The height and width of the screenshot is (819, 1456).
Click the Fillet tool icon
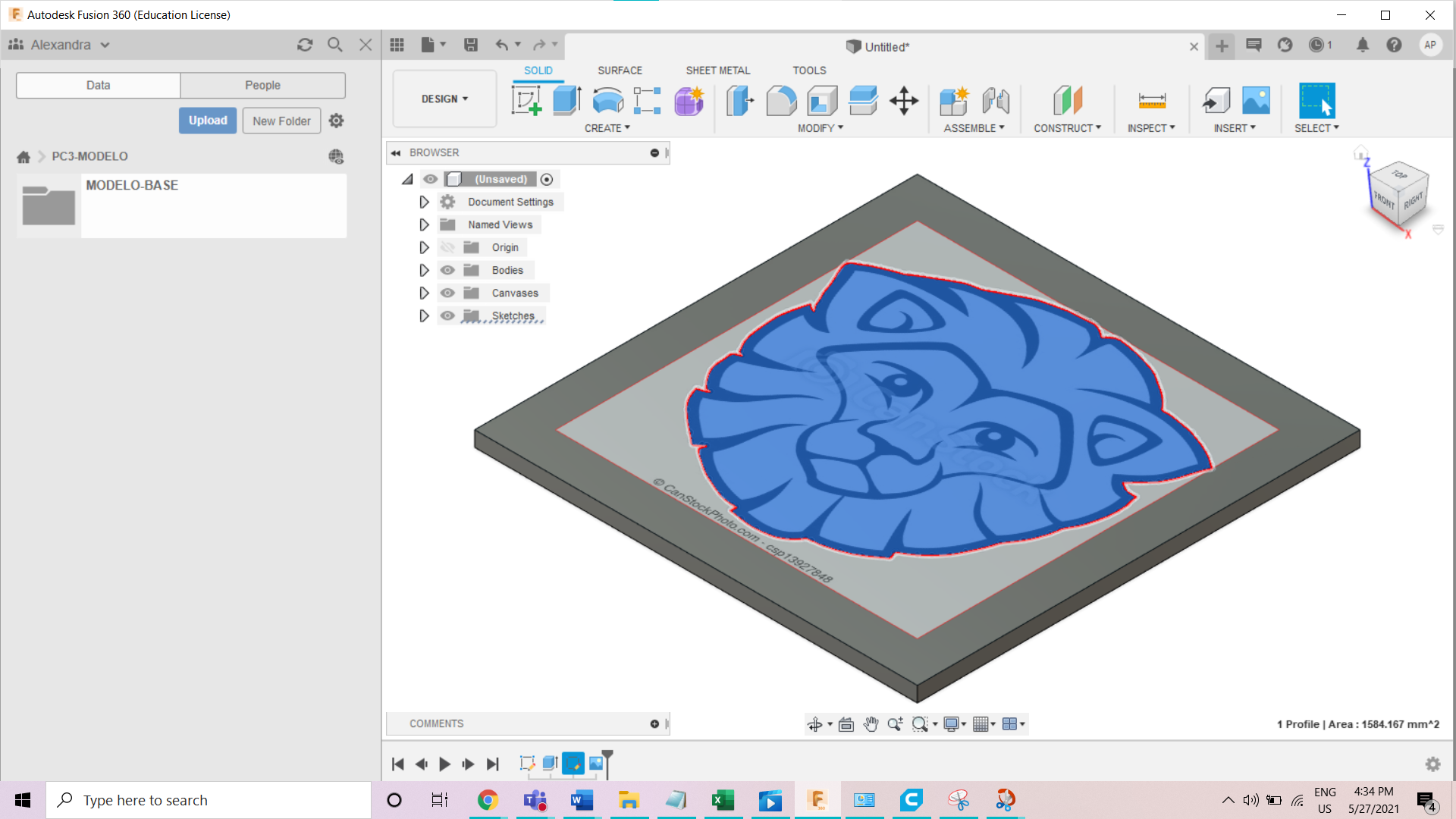click(x=781, y=100)
